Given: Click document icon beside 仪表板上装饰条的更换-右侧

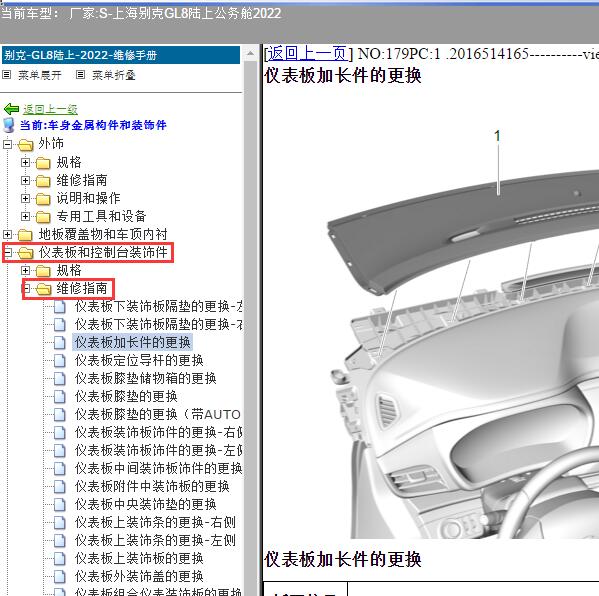Looking at the screenshot, I should (x=60, y=523).
